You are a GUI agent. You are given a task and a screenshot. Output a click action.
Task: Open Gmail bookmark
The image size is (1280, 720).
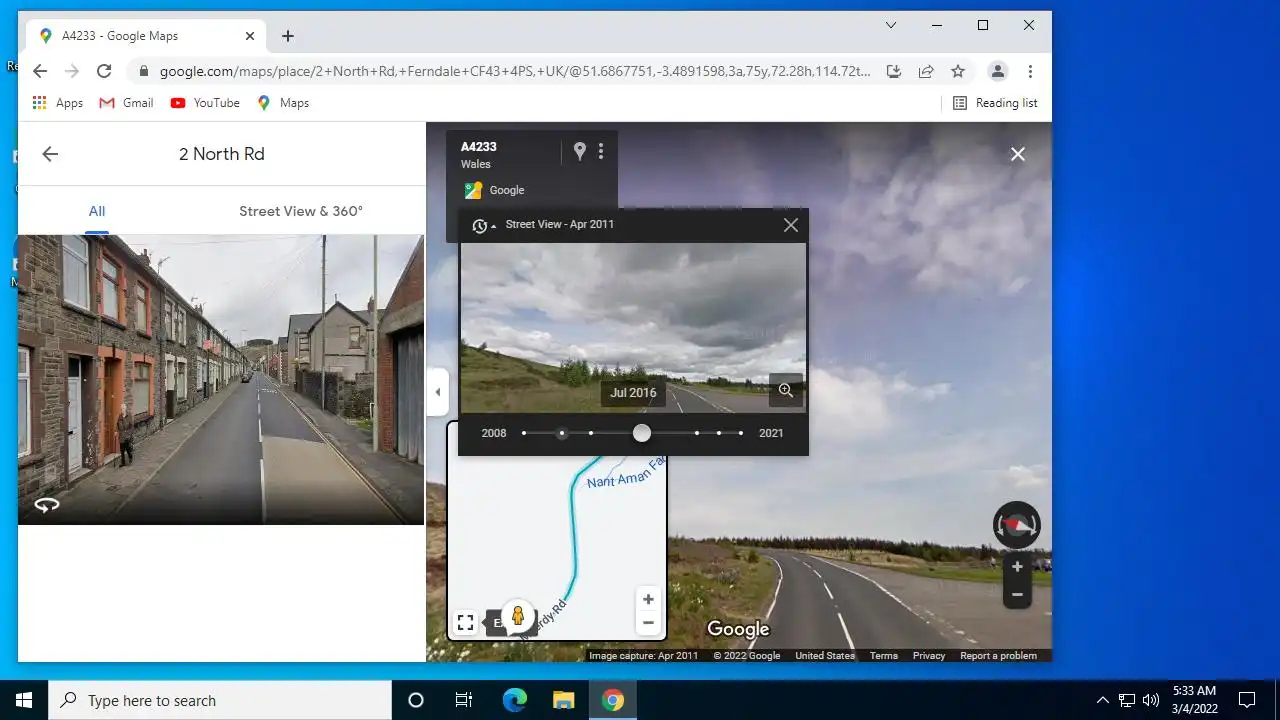pos(126,103)
